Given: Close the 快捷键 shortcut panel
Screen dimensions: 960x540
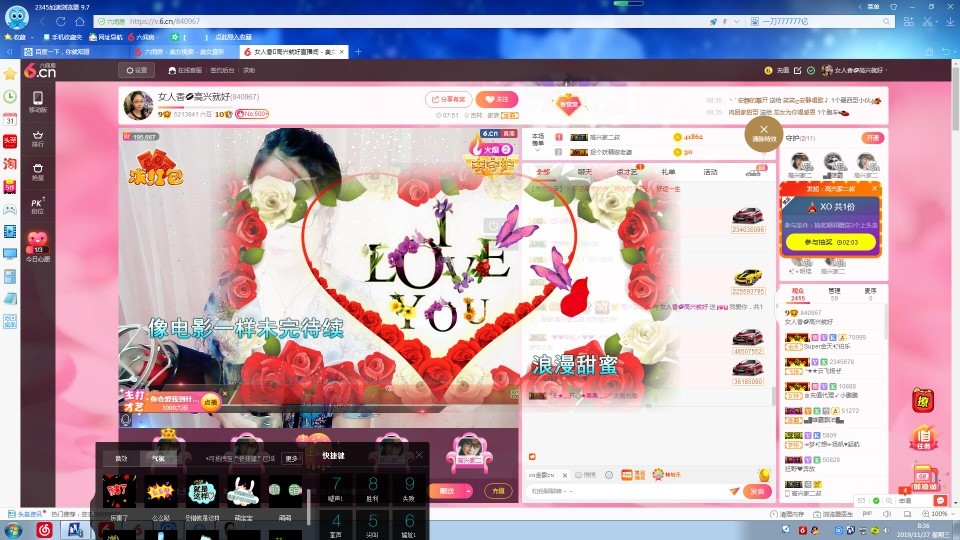Looking at the screenshot, I should (419, 454).
